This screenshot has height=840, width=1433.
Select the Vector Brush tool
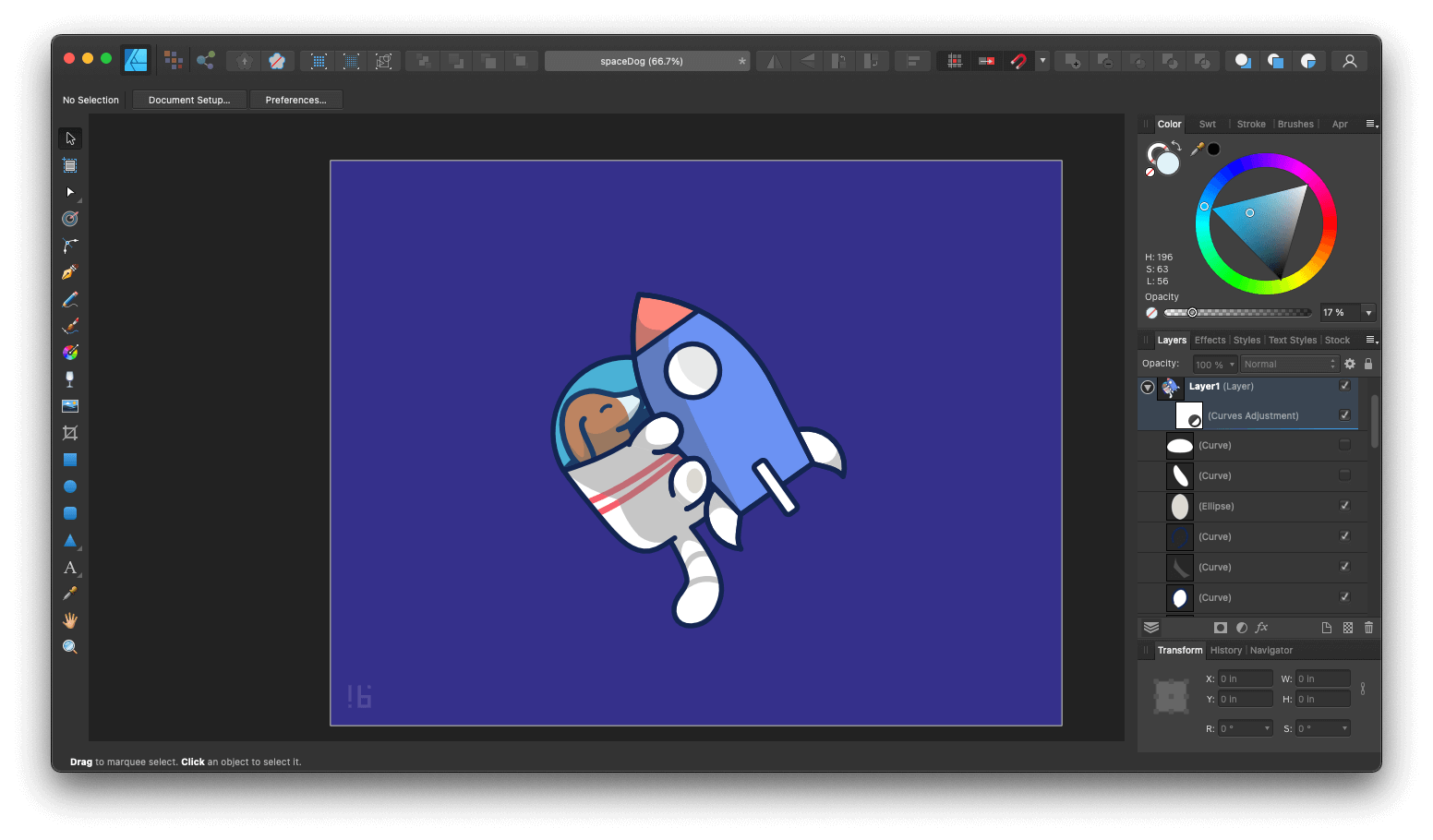tap(69, 325)
